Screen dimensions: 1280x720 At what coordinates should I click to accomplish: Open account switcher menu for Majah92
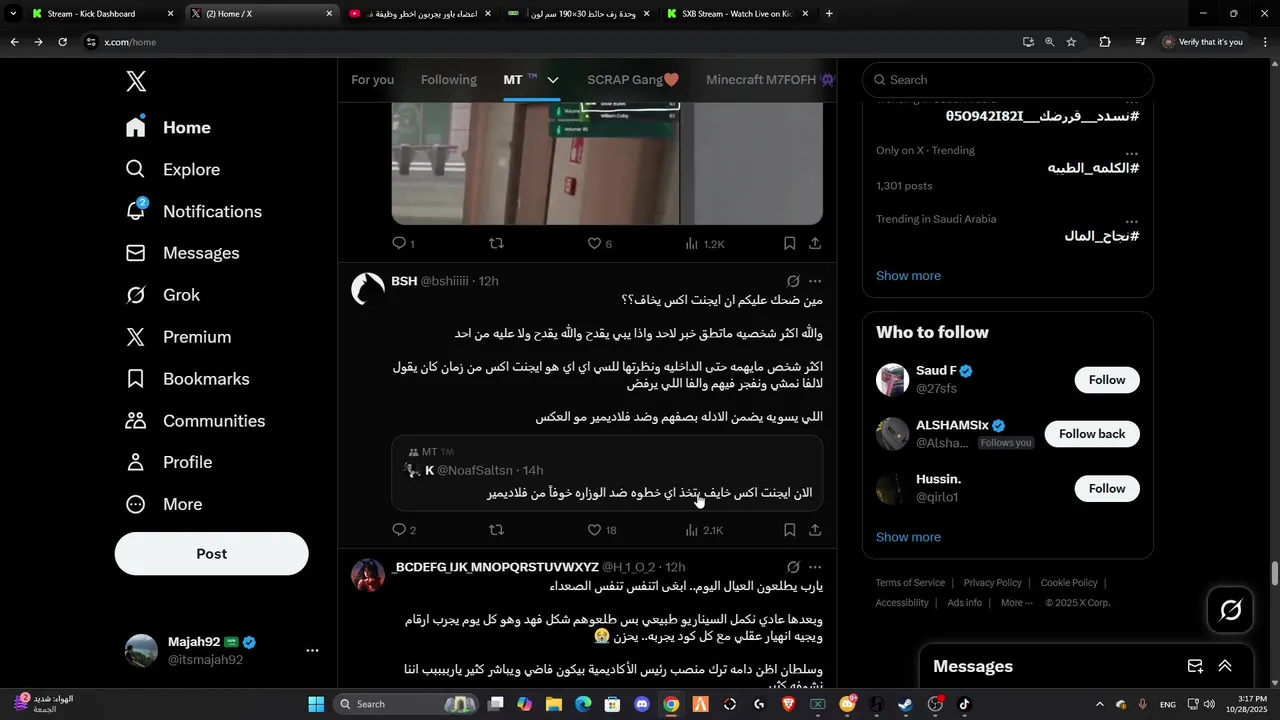pos(312,650)
